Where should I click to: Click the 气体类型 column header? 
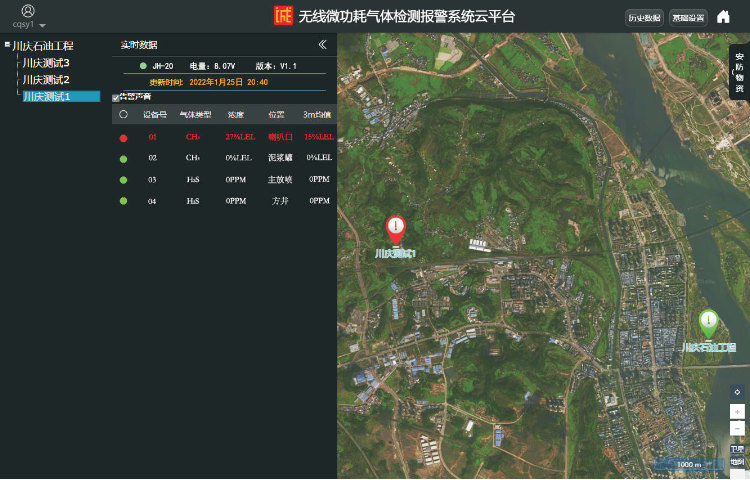coord(195,115)
